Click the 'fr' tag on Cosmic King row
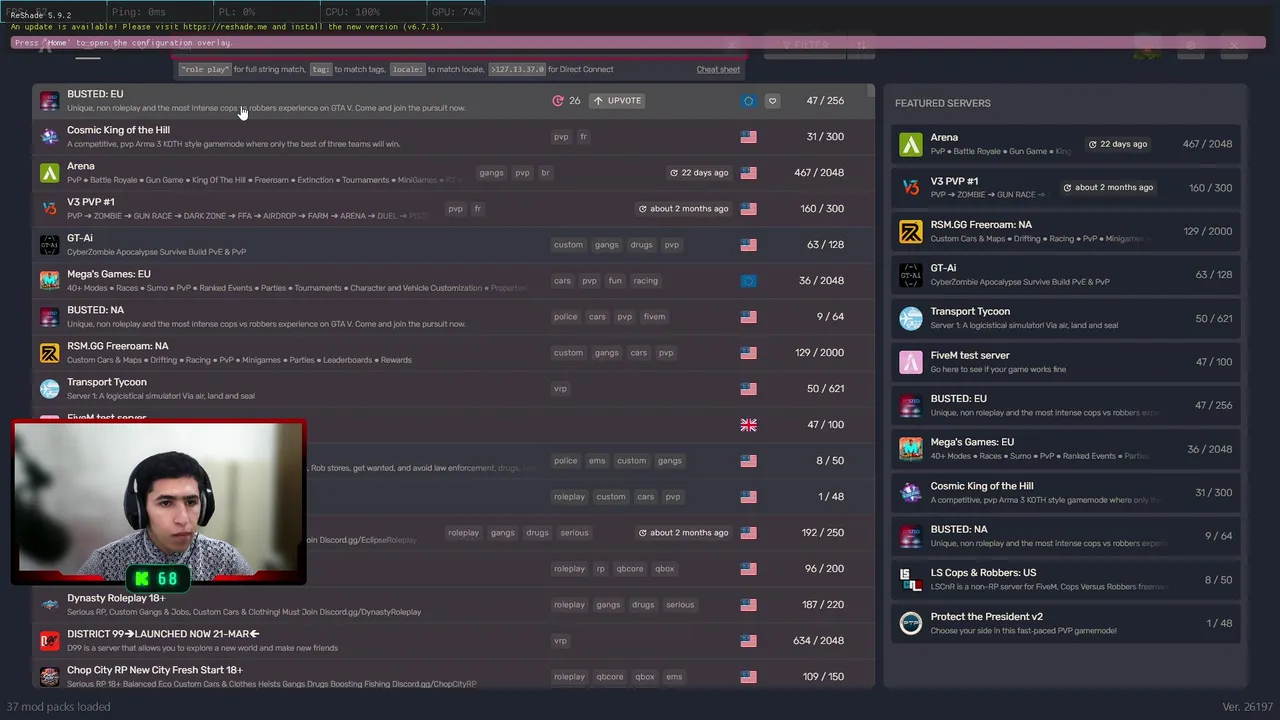The image size is (1280, 720). (x=584, y=137)
